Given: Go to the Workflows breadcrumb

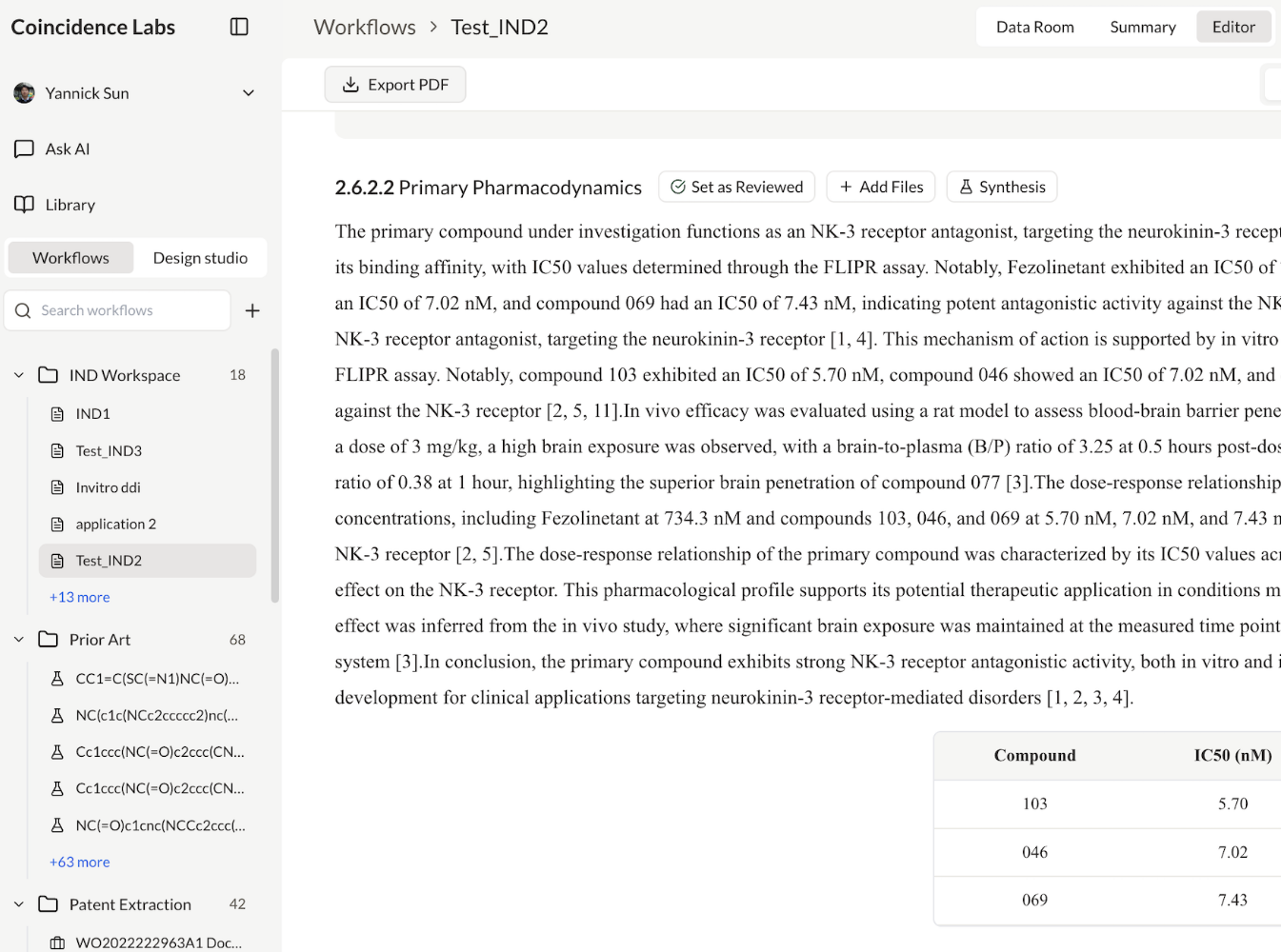Looking at the screenshot, I should click(365, 27).
